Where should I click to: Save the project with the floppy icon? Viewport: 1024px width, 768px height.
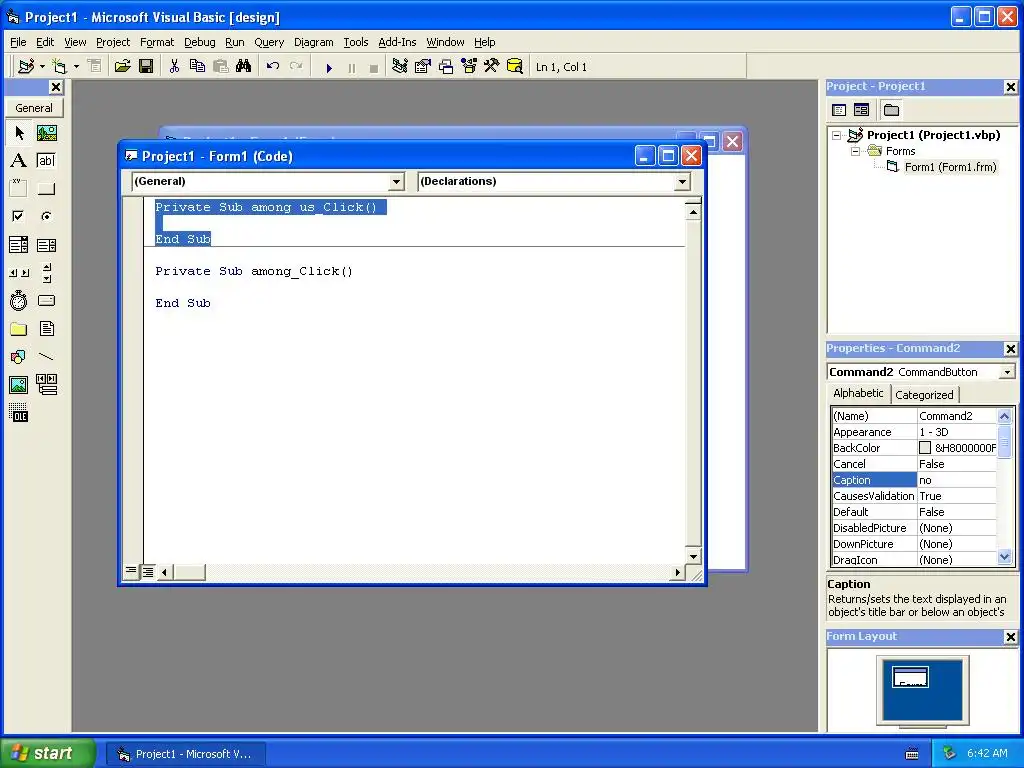146,67
